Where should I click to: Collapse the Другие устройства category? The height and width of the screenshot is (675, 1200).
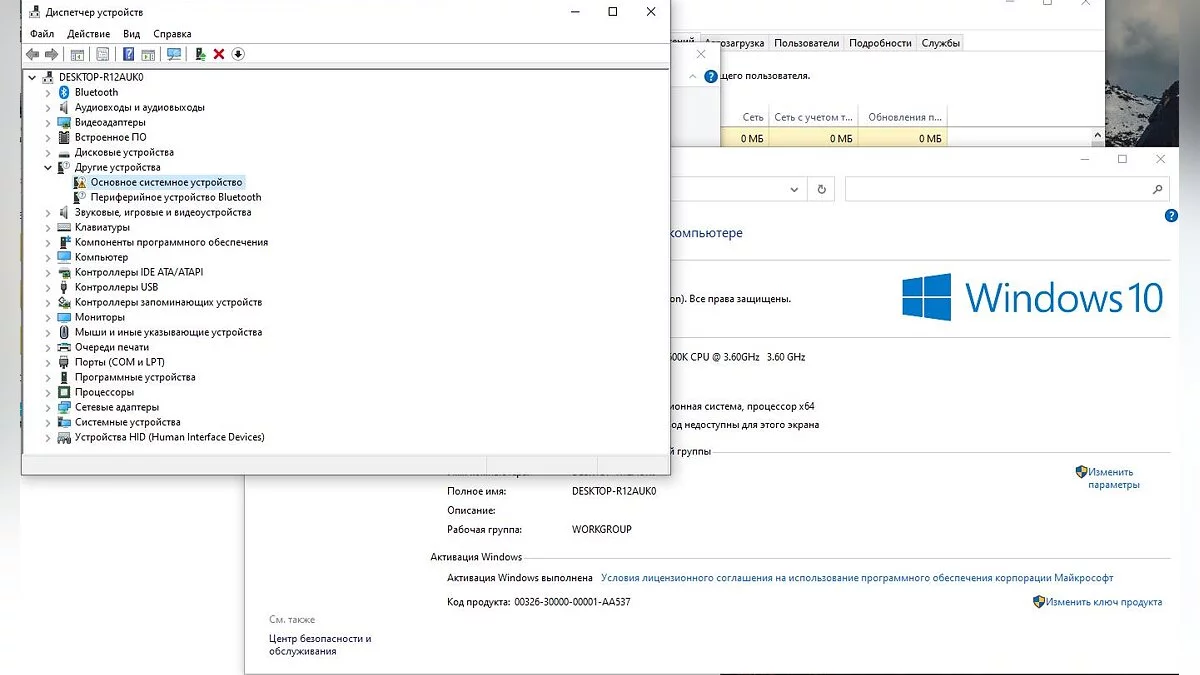coord(48,167)
